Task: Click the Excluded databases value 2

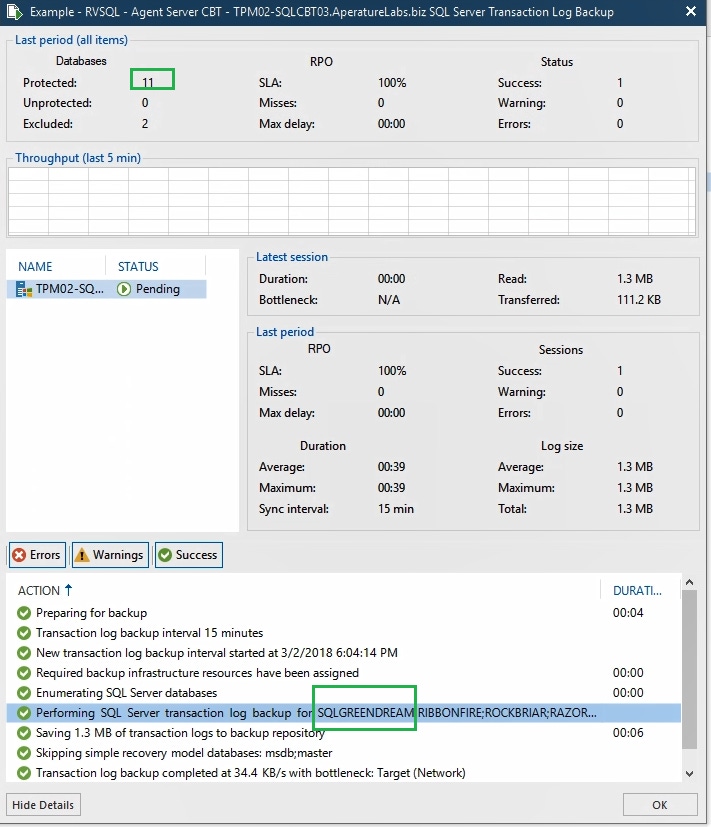Action: tap(145, 124)
